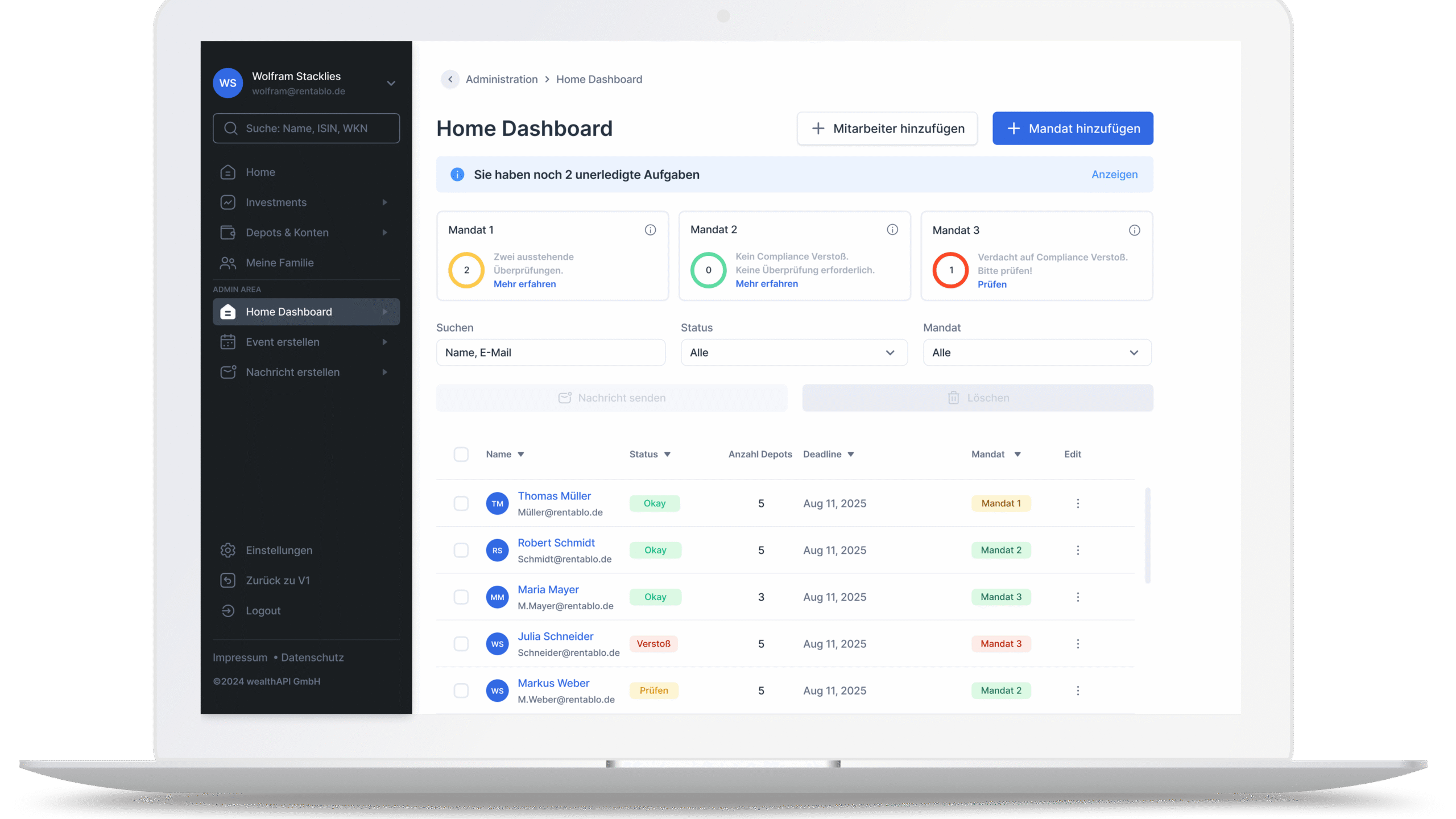Click the Mandat hinzufügen button
The image size is (1456, 819).
coord(1073,128)
